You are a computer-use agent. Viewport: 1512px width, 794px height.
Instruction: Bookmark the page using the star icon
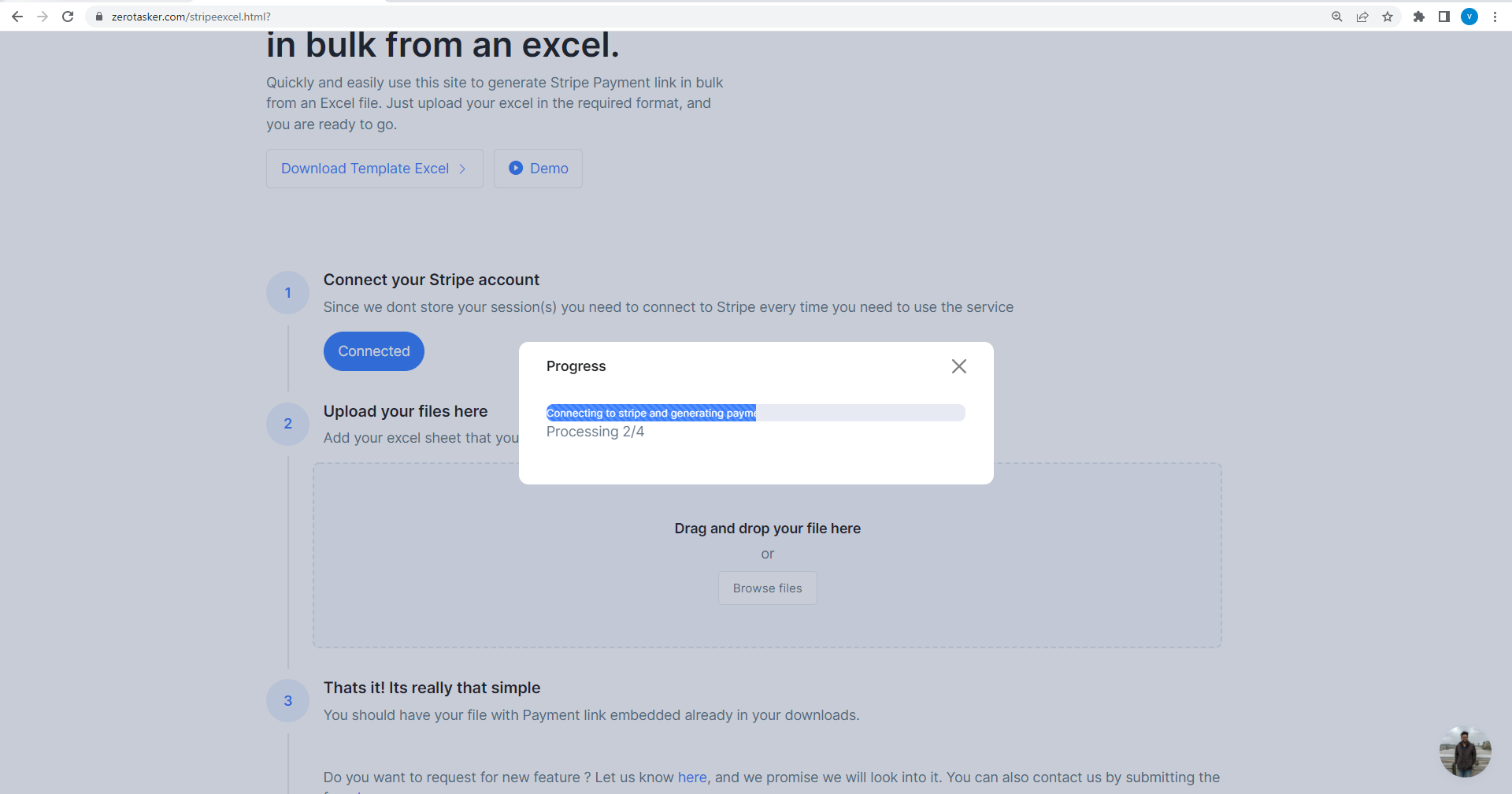(x=1388, y=16)
